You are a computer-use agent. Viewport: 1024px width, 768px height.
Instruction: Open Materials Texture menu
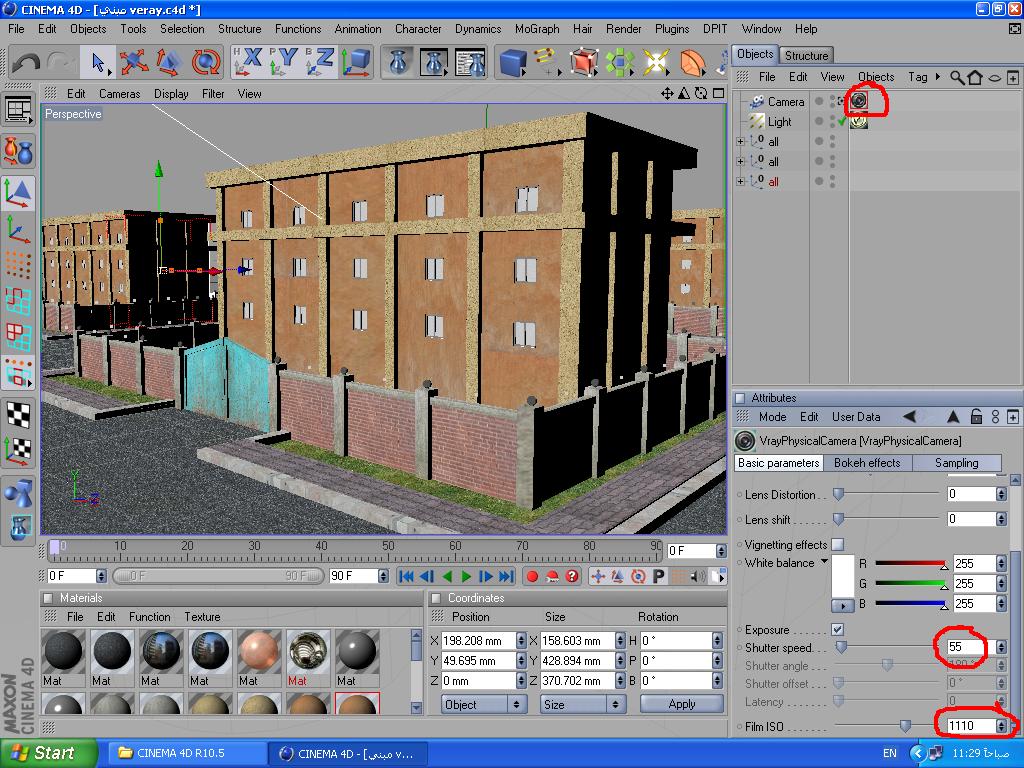click(x=202, y=616)
